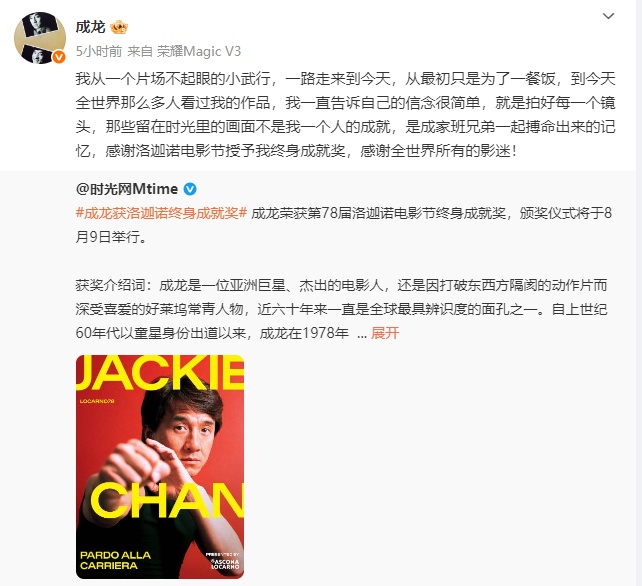Click the yellow CHAN text on the poster

pyautogui.click(x=167, y=500)
